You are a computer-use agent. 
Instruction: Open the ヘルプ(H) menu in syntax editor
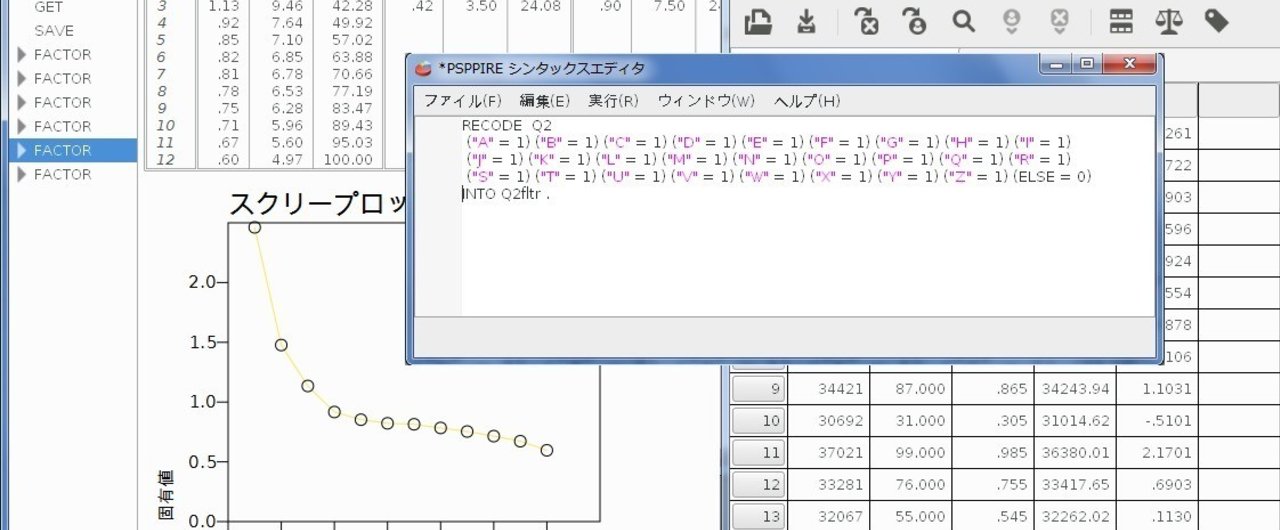tap(807, 101)
